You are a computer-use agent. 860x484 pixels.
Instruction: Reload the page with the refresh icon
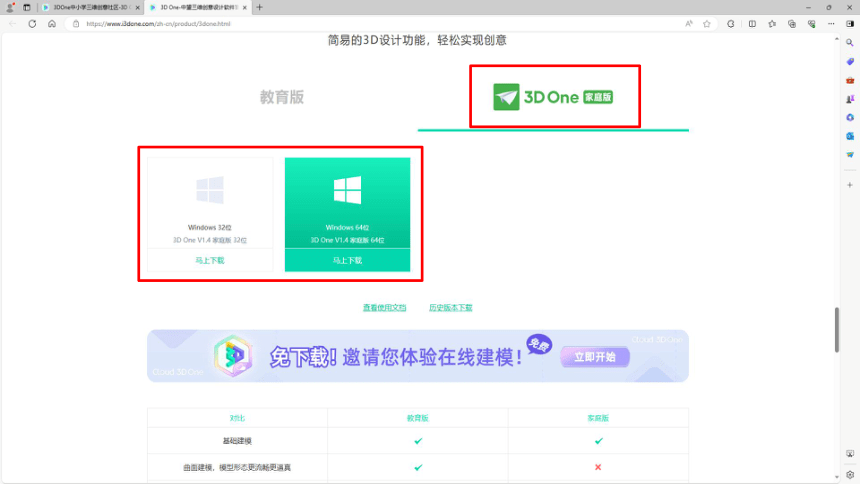(32, 24)
